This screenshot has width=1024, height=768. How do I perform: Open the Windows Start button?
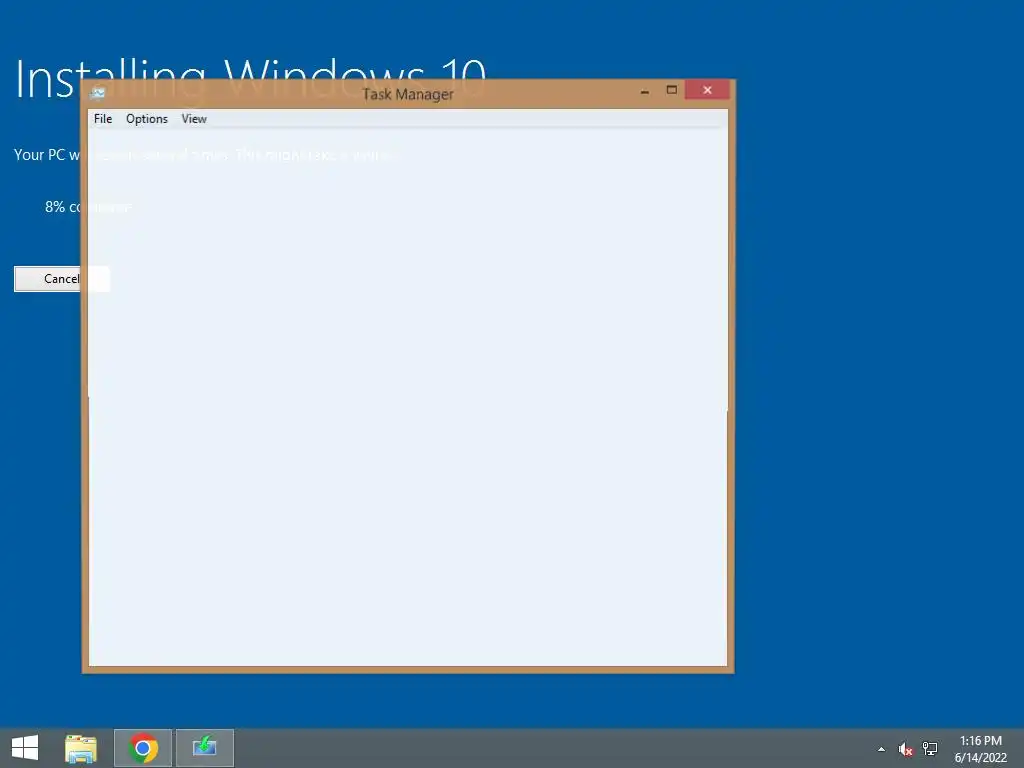tap(25, 748)
